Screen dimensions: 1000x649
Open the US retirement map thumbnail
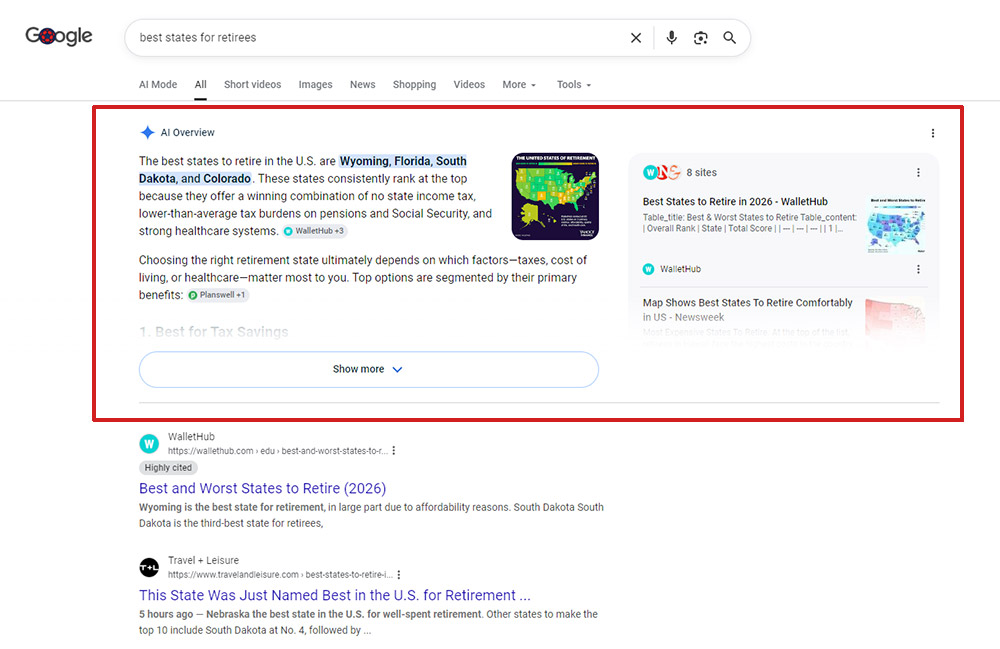pyautogui.click(x=555, y=196)
